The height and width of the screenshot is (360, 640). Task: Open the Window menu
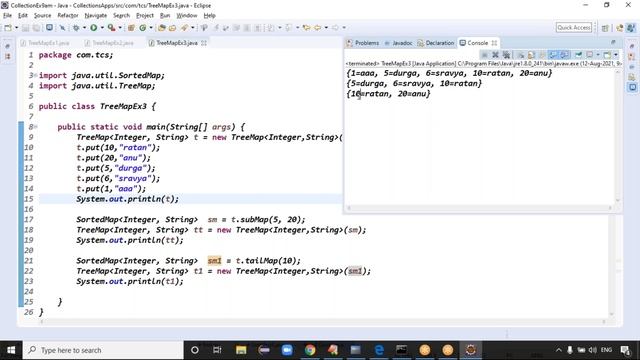(187, 16)
